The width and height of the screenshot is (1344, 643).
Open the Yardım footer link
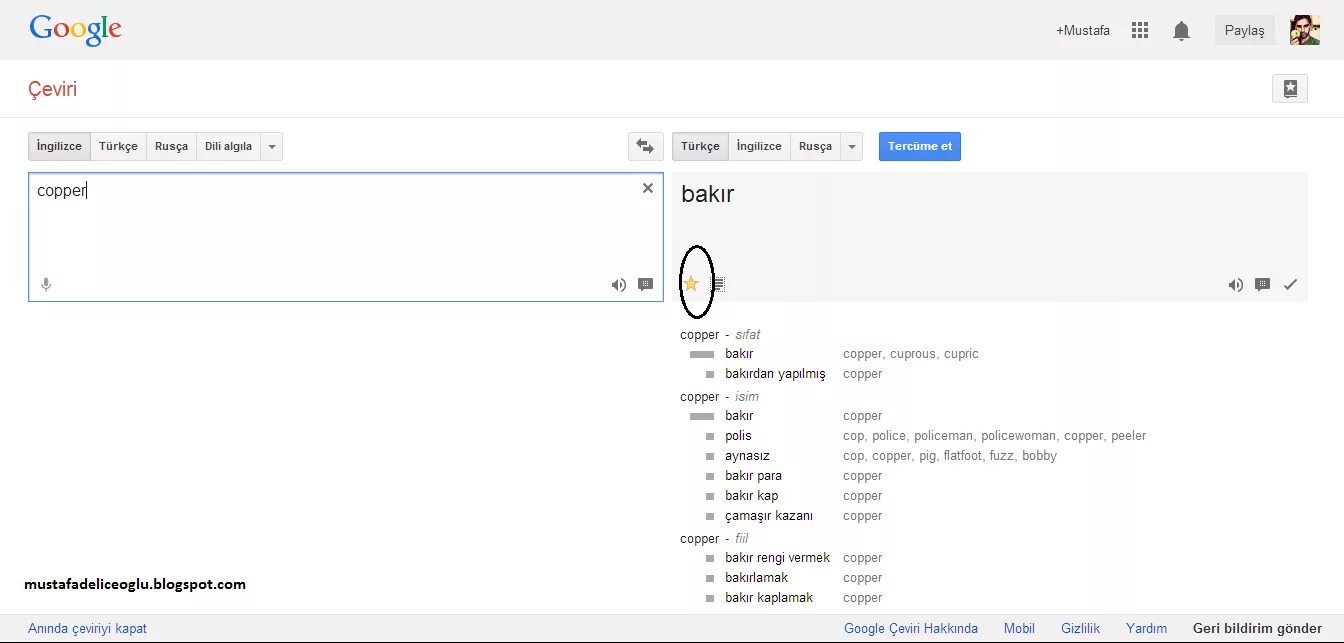[x=1146, y=629]
